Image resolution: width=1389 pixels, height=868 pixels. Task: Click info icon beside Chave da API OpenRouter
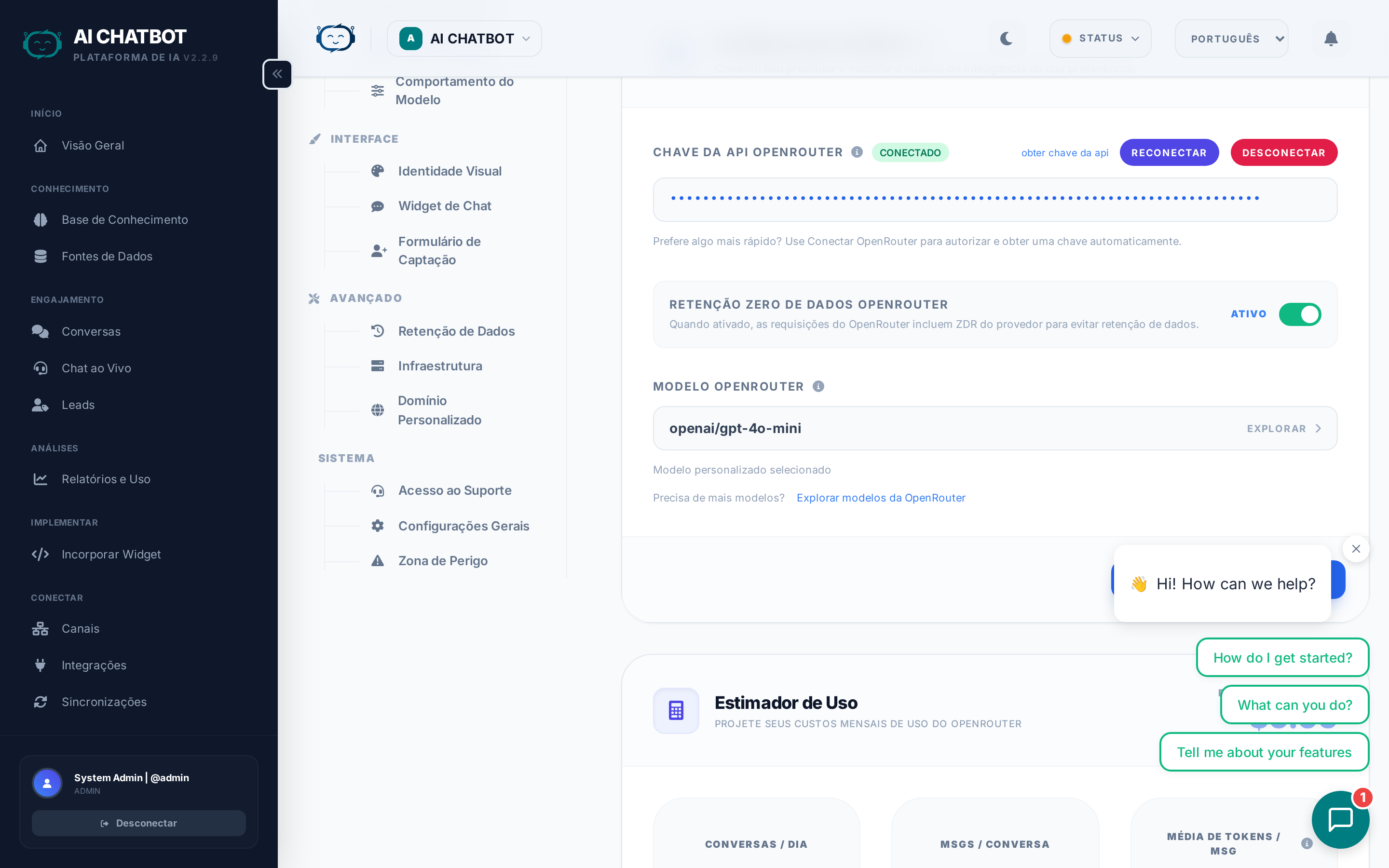[x=857, y=152]
